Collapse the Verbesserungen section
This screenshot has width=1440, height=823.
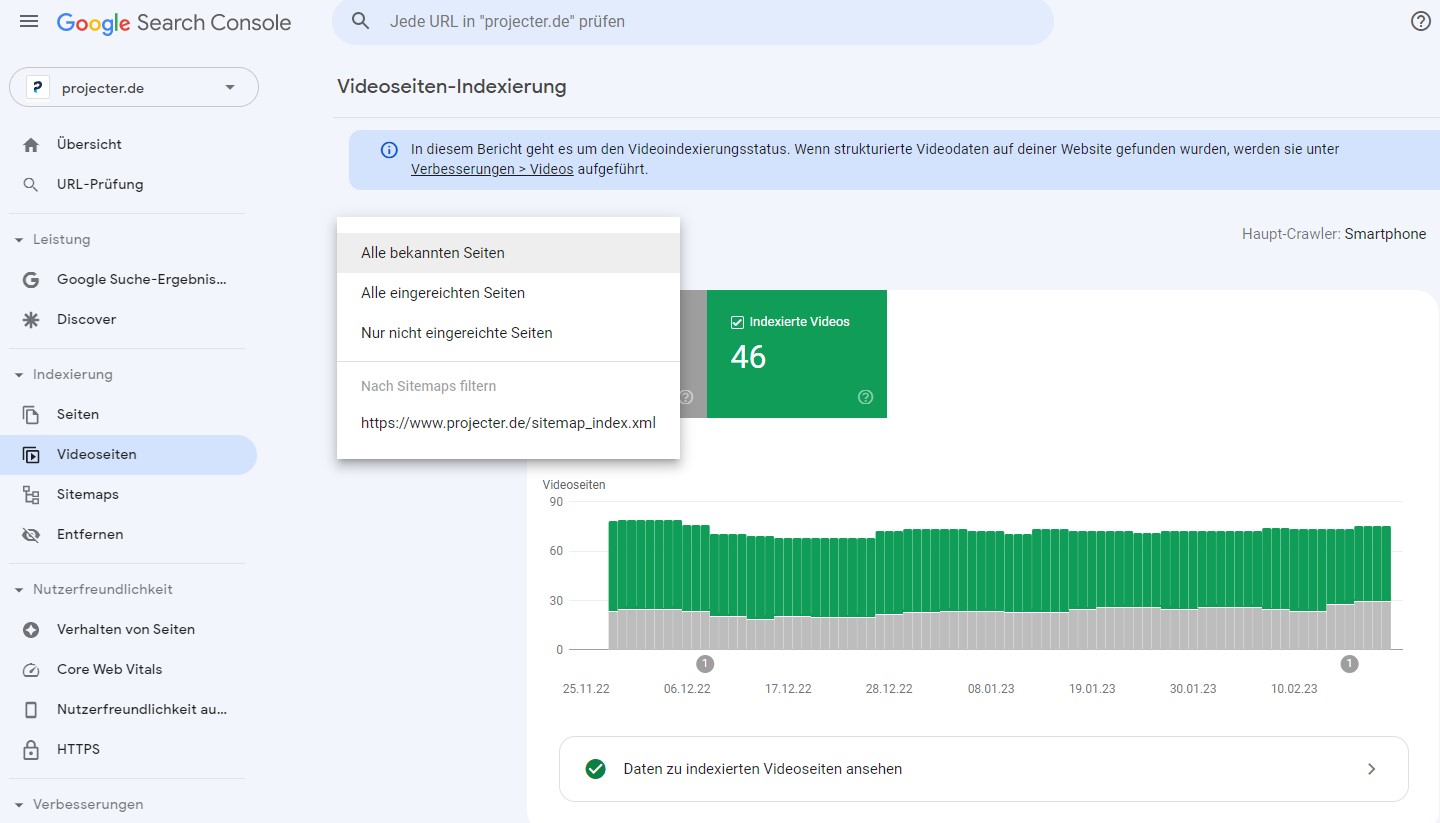tap(19, 805)
